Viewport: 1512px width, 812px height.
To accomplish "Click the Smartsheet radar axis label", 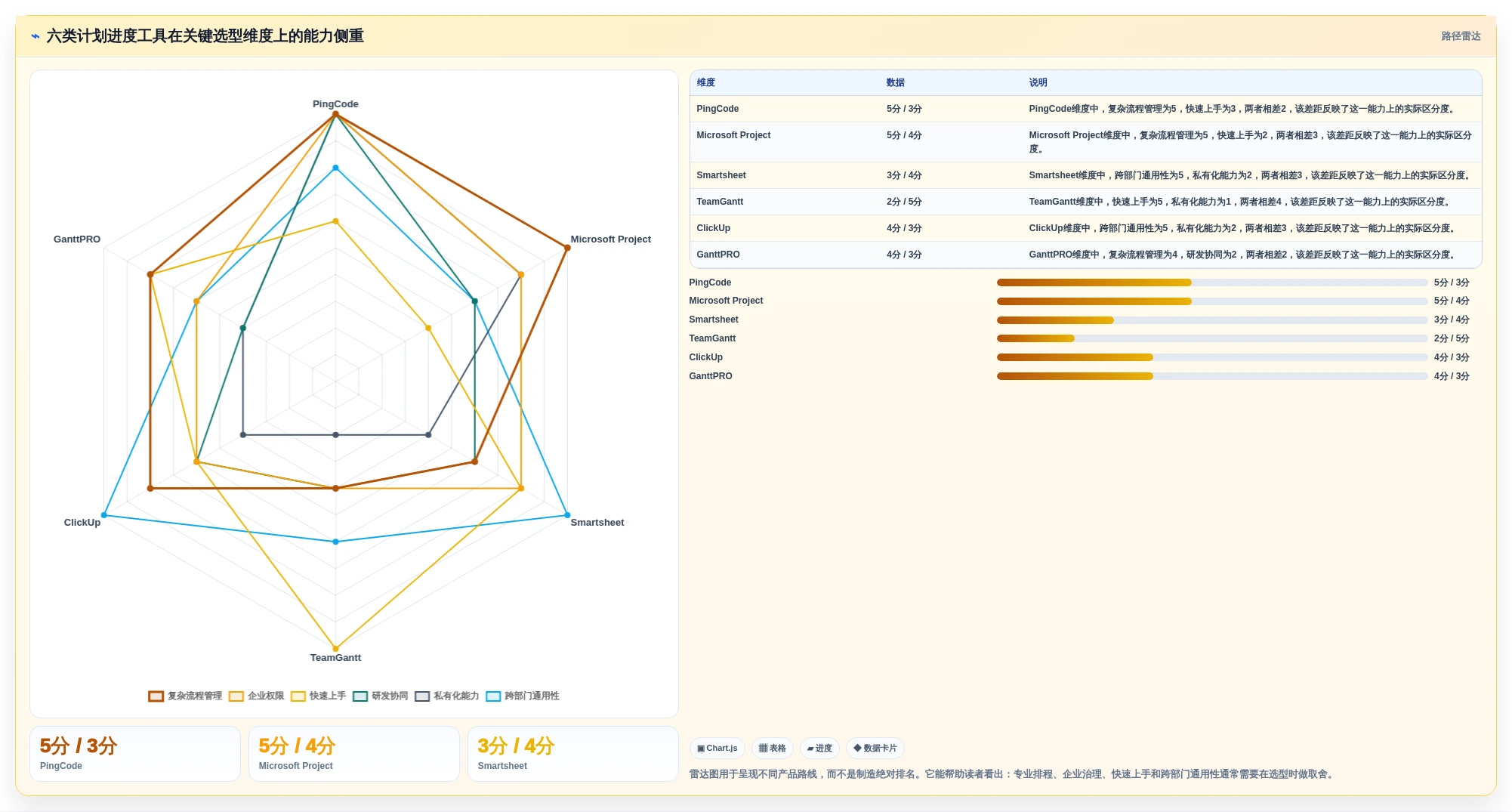I will click(597, 523).
